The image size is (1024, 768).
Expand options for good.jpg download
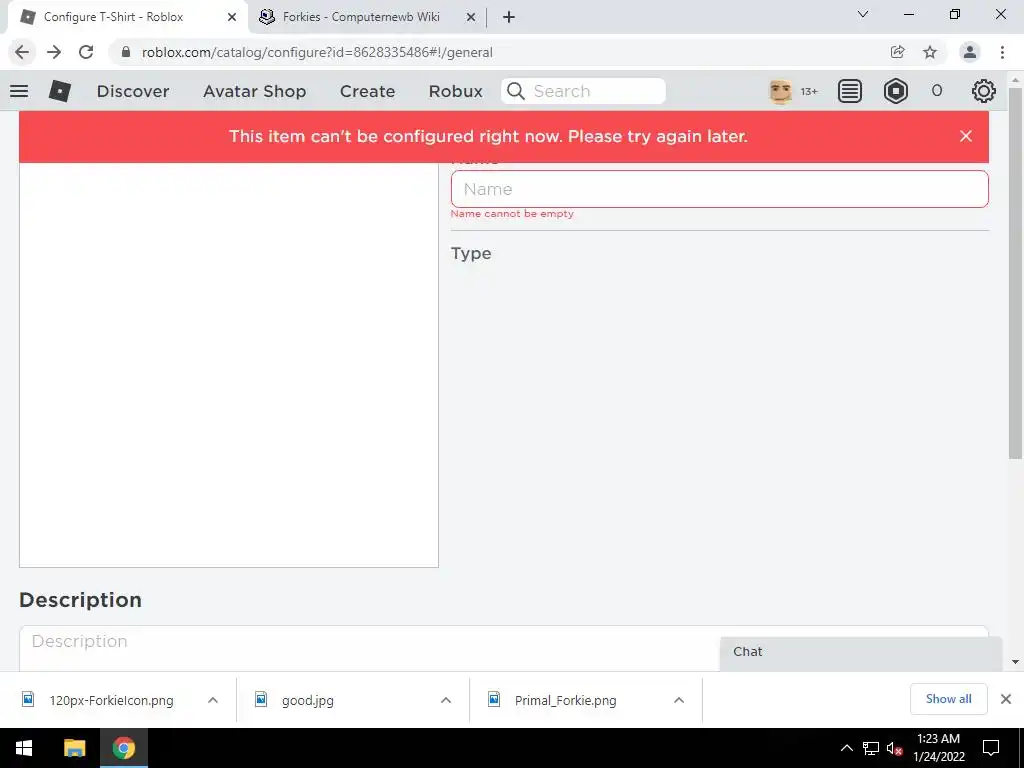point(446,700)
